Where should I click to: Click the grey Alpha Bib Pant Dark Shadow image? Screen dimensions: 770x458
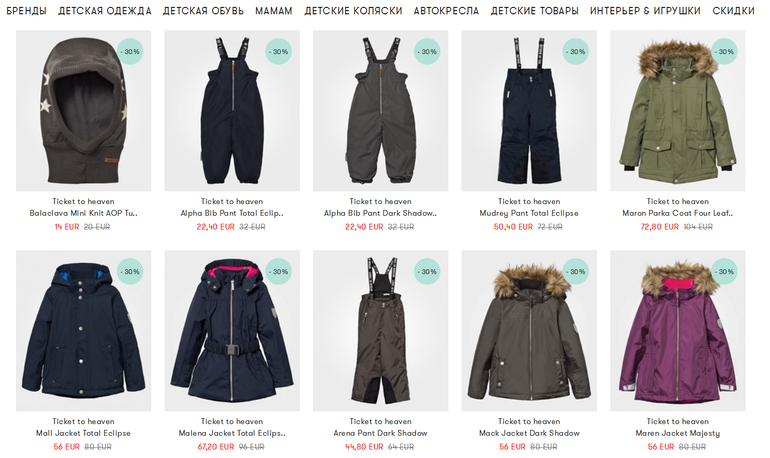(x=381, y=110)
